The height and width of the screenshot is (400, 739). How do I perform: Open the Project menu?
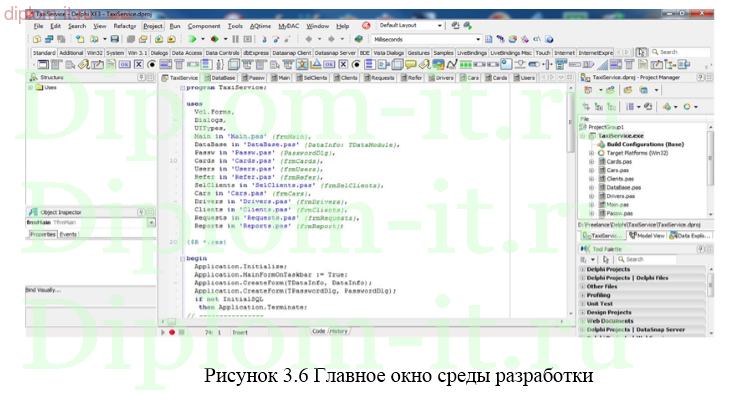point(153,26)
